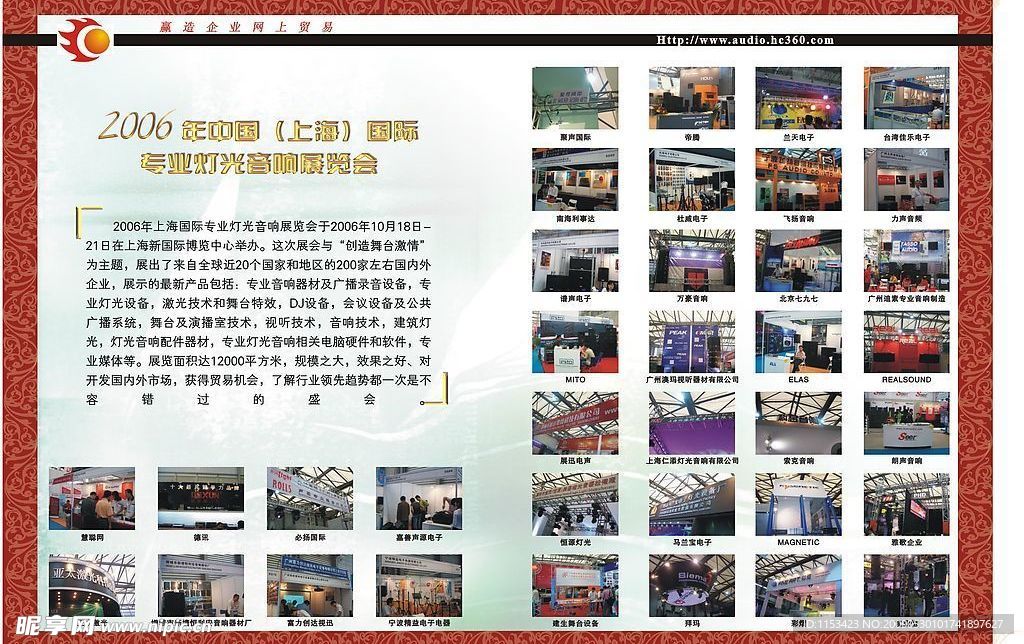Viewport: 1024px width, 644px height.
Task: Click the MAGNETIC caption
Action: click(x=798, y=542)
